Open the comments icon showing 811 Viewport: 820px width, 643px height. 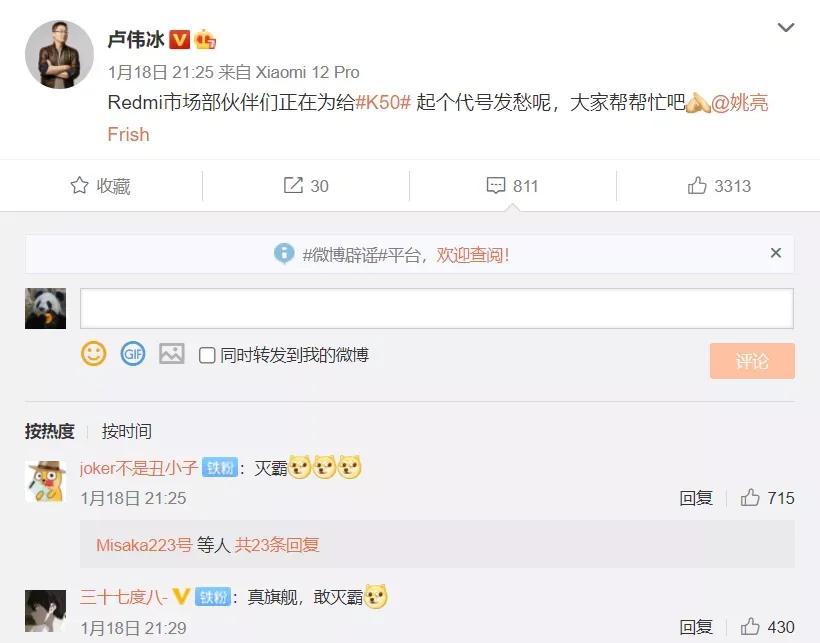tap(496, 186)
